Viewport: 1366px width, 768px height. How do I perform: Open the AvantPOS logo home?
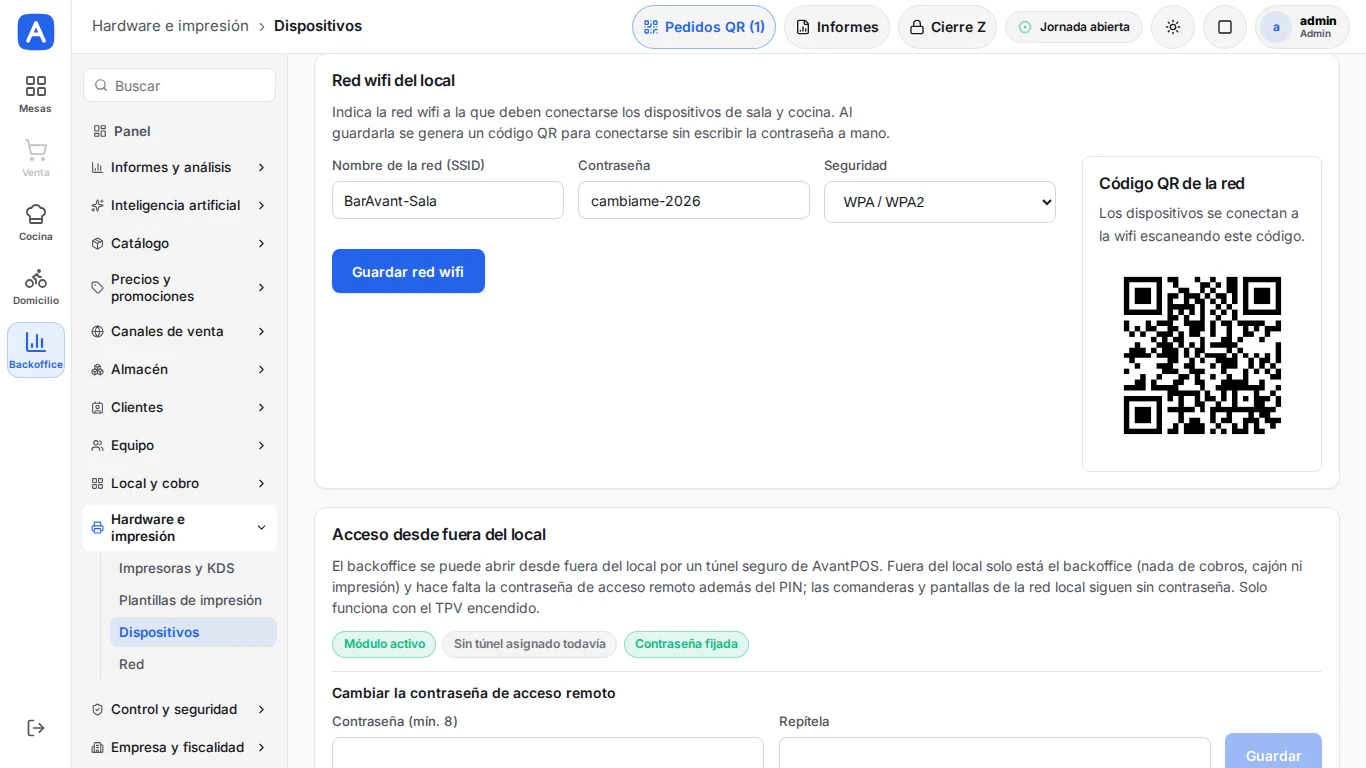click(36, 32)
